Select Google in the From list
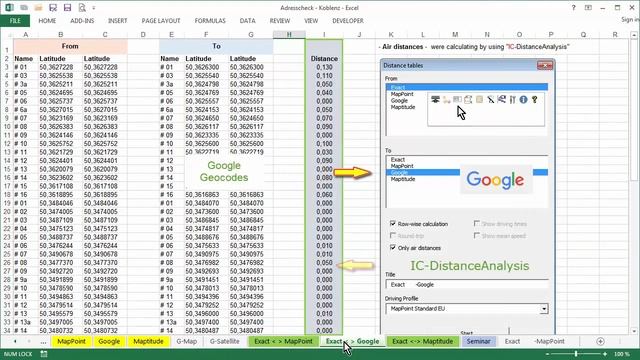 [x=399, y=100]
